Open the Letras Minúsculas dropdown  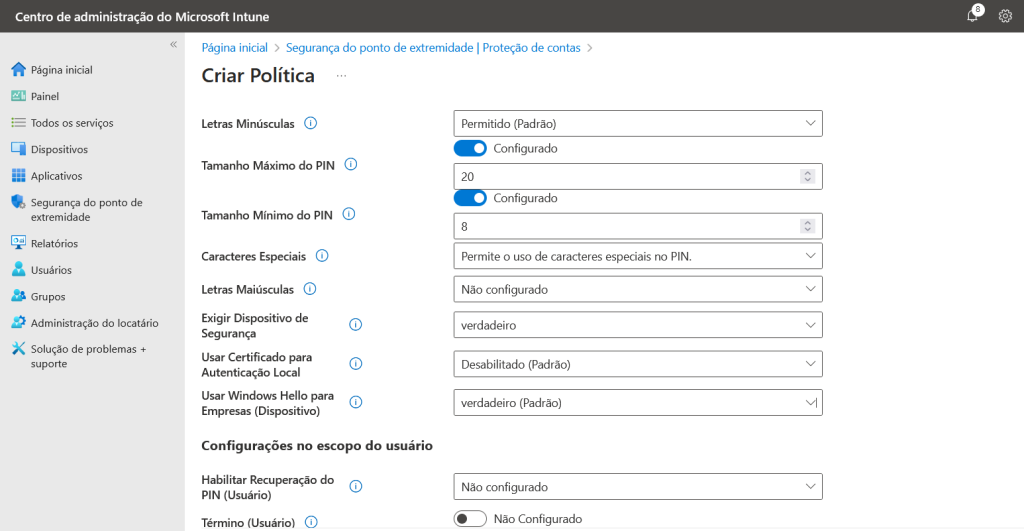pyautogui.click(x=638, y=123)
